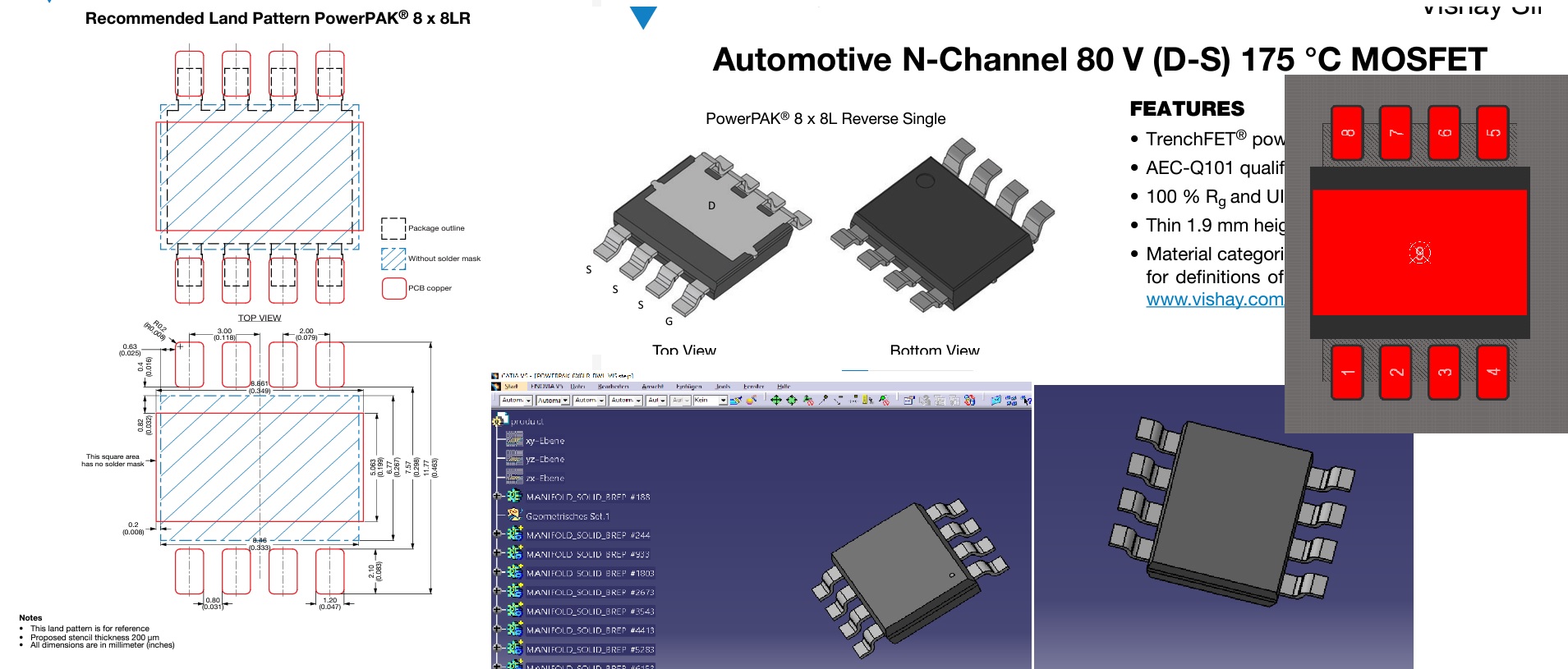The image size is (1568, 669).
Task: Open the first Autom. dropdown in toolbar
Action: tap(517, 401)
